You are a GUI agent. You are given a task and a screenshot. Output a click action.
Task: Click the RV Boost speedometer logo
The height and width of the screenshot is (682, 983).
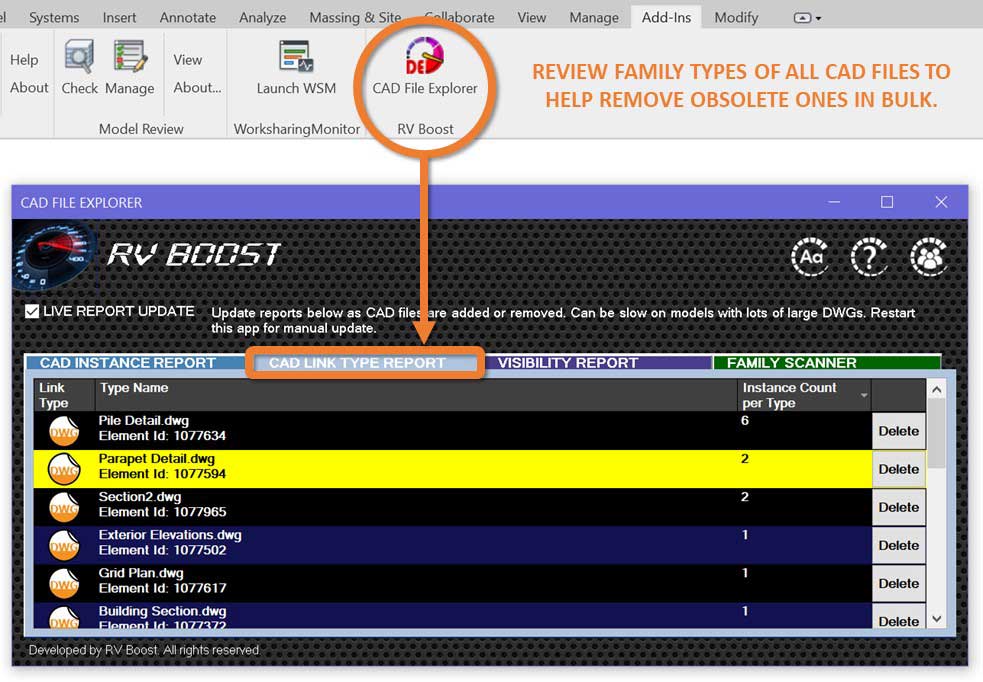click(x=55, y=256)
